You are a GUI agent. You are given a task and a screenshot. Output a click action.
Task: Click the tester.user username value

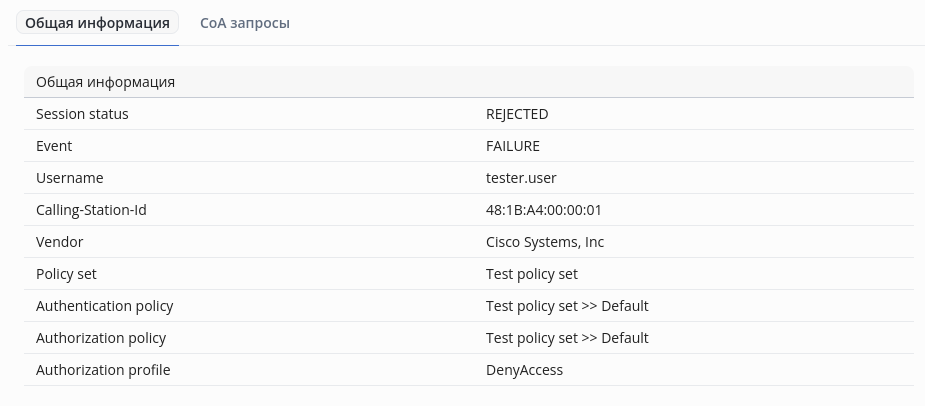521,178
